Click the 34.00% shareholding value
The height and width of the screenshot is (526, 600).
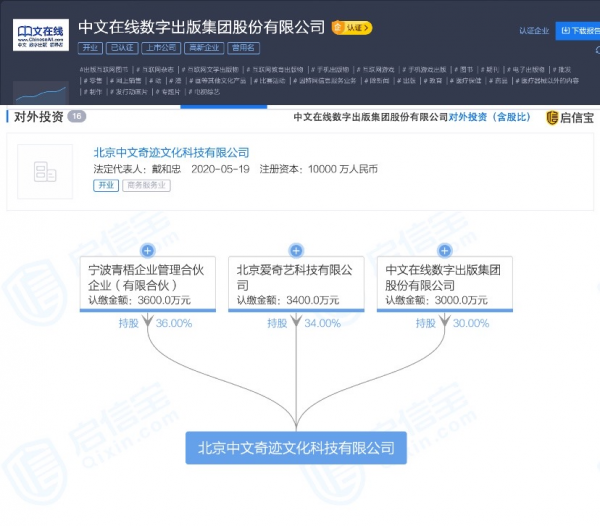(x=323, y=323)
